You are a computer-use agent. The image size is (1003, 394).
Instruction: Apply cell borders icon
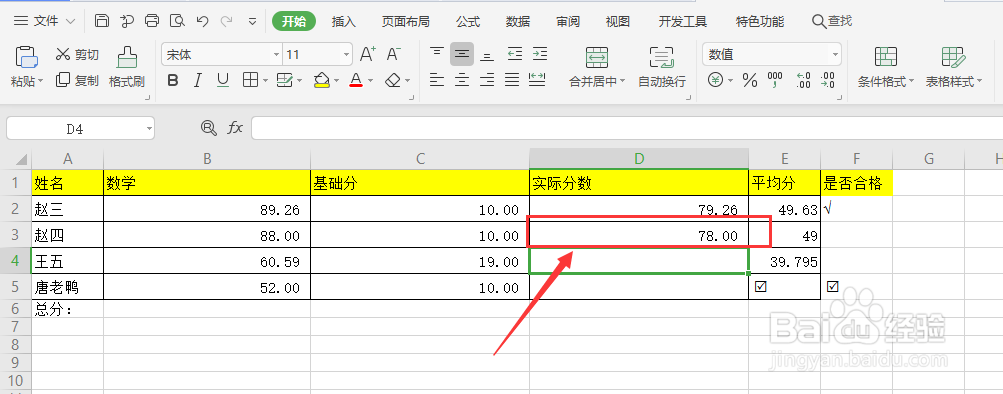point(249,81)
